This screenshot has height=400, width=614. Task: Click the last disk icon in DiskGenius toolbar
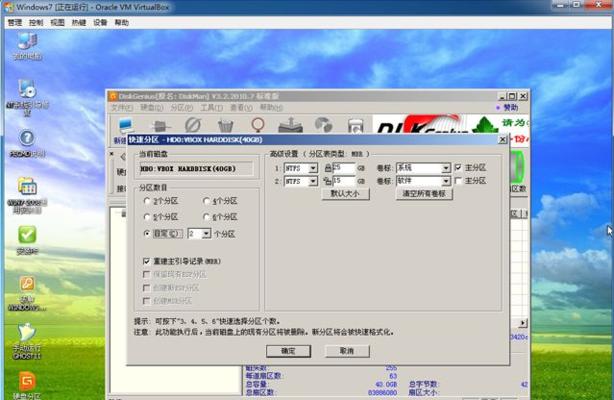click(355, 126)
